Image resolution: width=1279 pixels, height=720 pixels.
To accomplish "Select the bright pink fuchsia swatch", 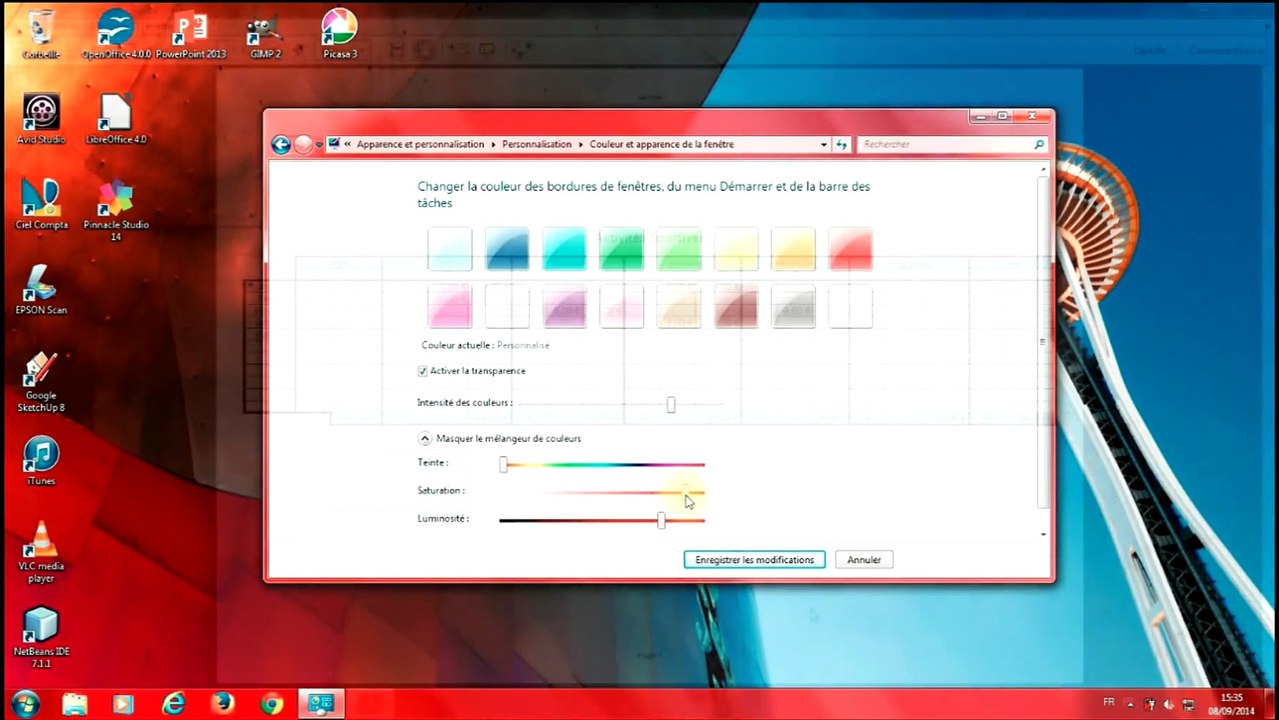I will click(x=450, y=306).
